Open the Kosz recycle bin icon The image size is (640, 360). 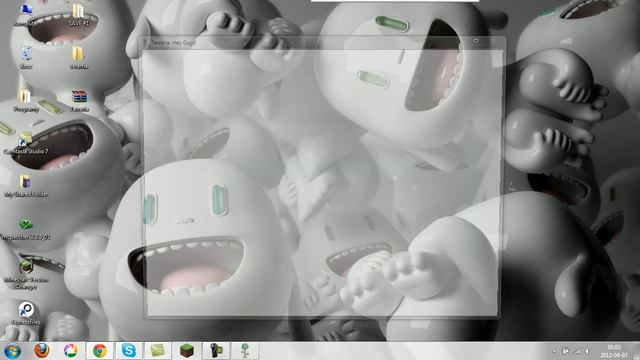[x=26, y=58]
